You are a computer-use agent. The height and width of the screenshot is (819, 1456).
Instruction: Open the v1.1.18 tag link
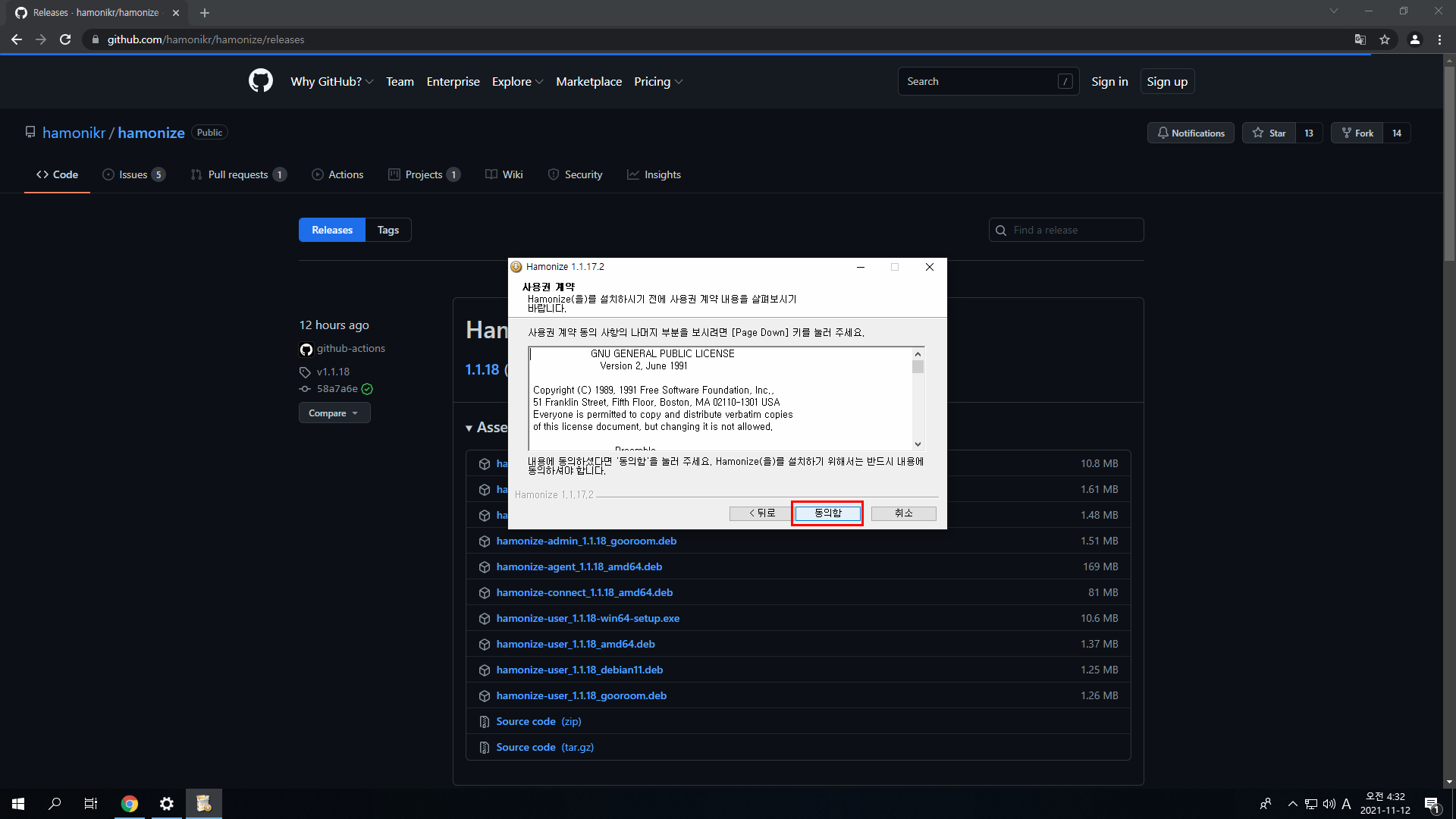coord(333,372)
